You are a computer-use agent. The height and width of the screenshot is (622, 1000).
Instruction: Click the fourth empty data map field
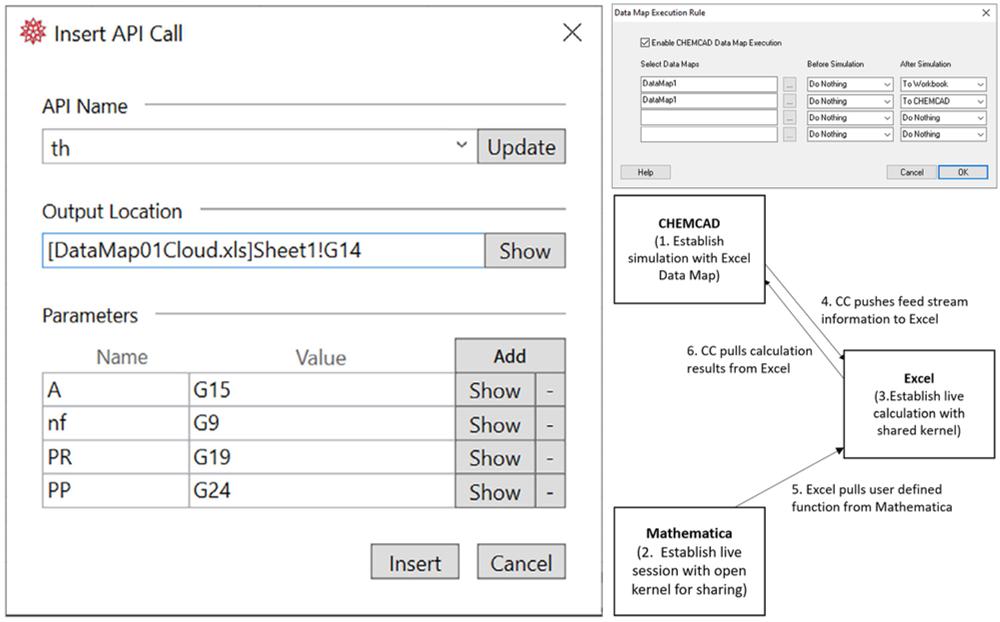(709, 134)
